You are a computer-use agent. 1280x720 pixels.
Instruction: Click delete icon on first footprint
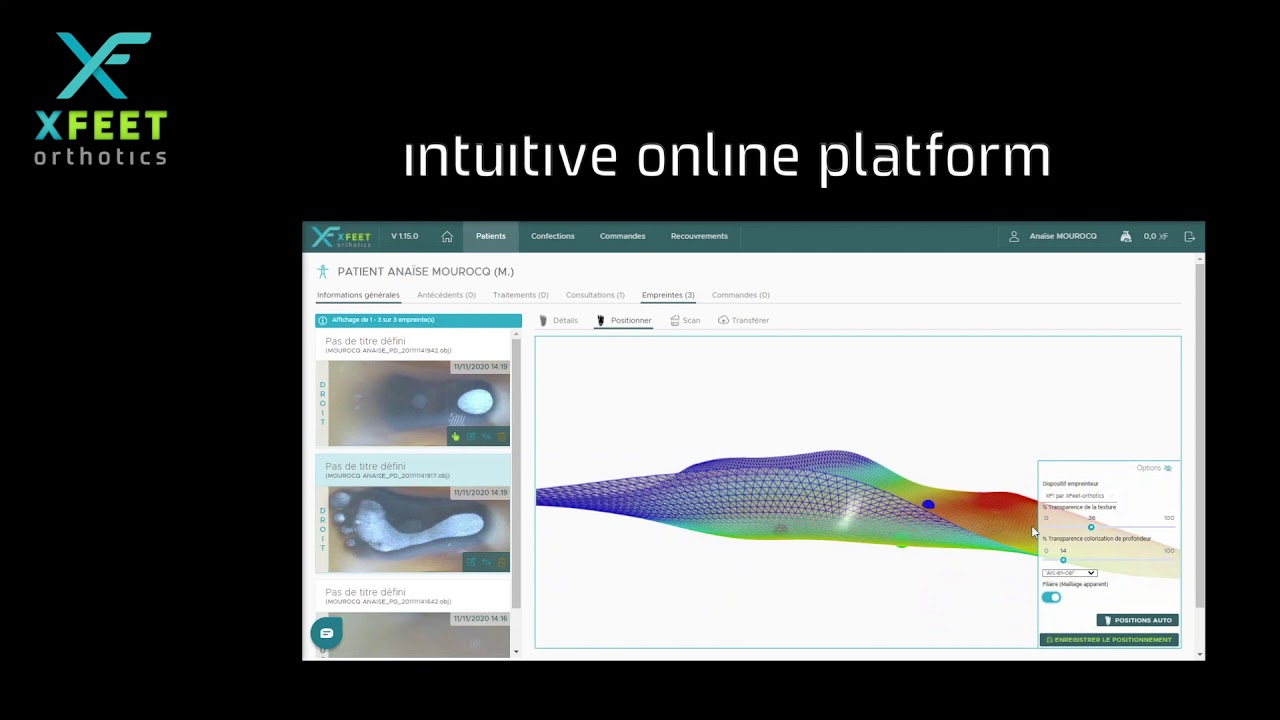[501, 437]
